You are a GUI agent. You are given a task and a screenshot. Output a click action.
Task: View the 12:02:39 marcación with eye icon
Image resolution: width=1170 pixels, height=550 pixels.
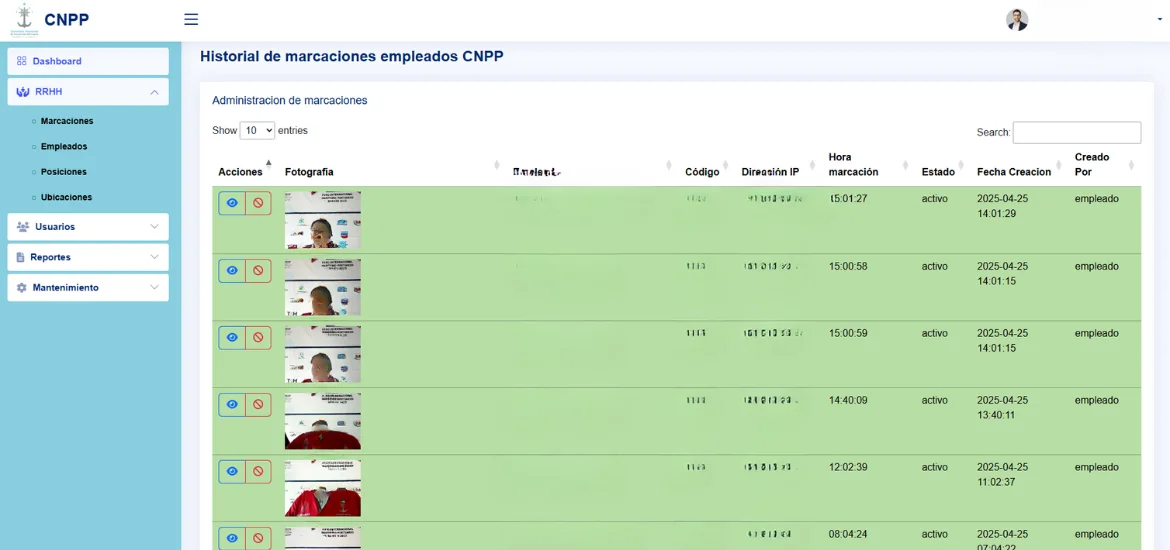[232, 472]
